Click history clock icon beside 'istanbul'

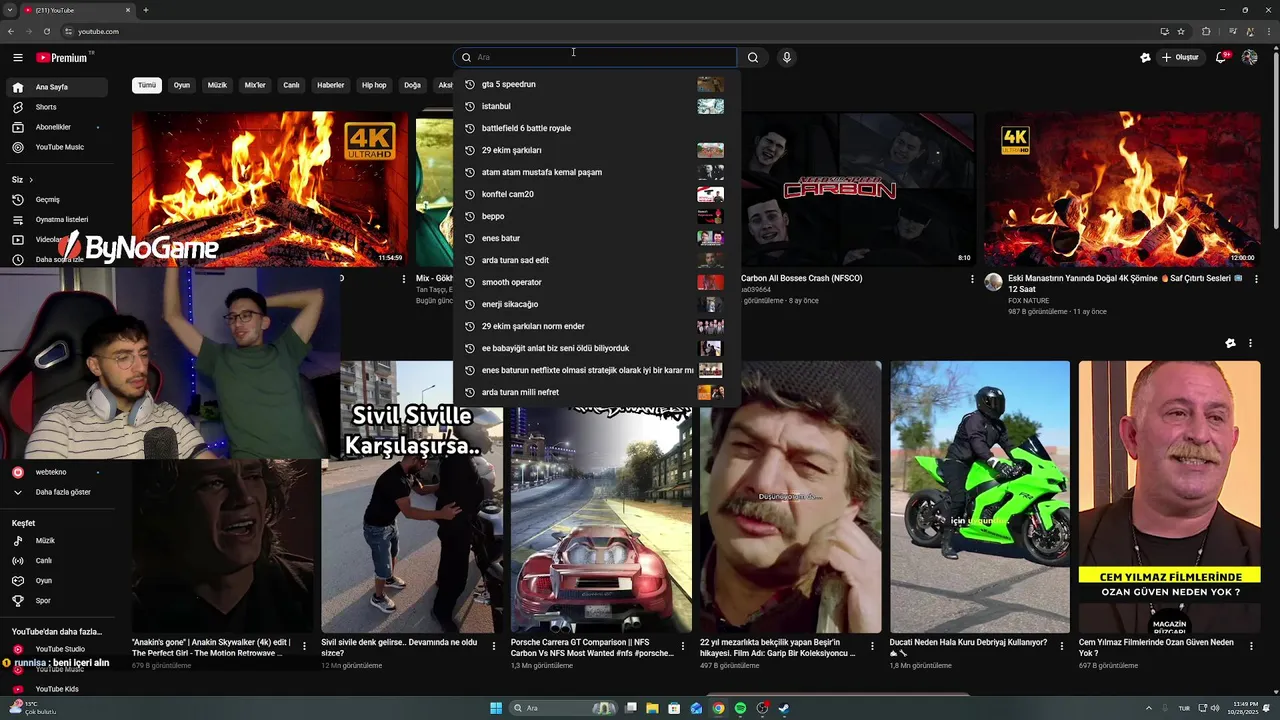469,106
